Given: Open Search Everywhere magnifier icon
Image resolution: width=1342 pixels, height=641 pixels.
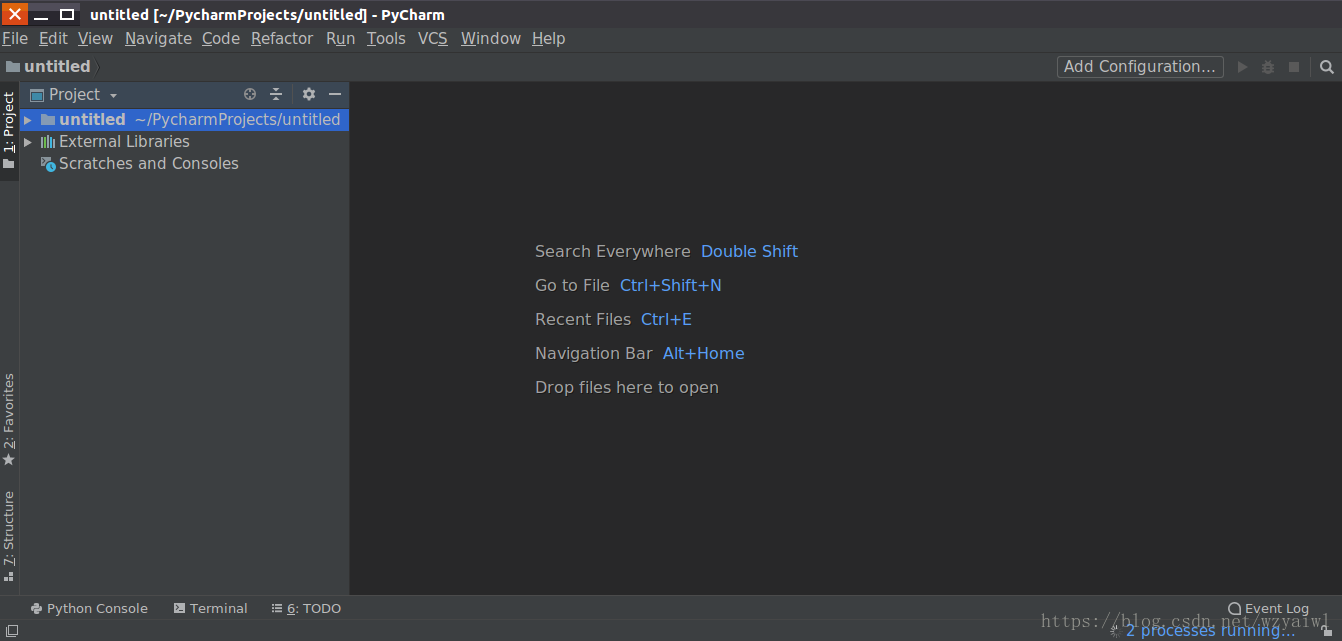Looking at the screenshot, I should [1327, 67].
